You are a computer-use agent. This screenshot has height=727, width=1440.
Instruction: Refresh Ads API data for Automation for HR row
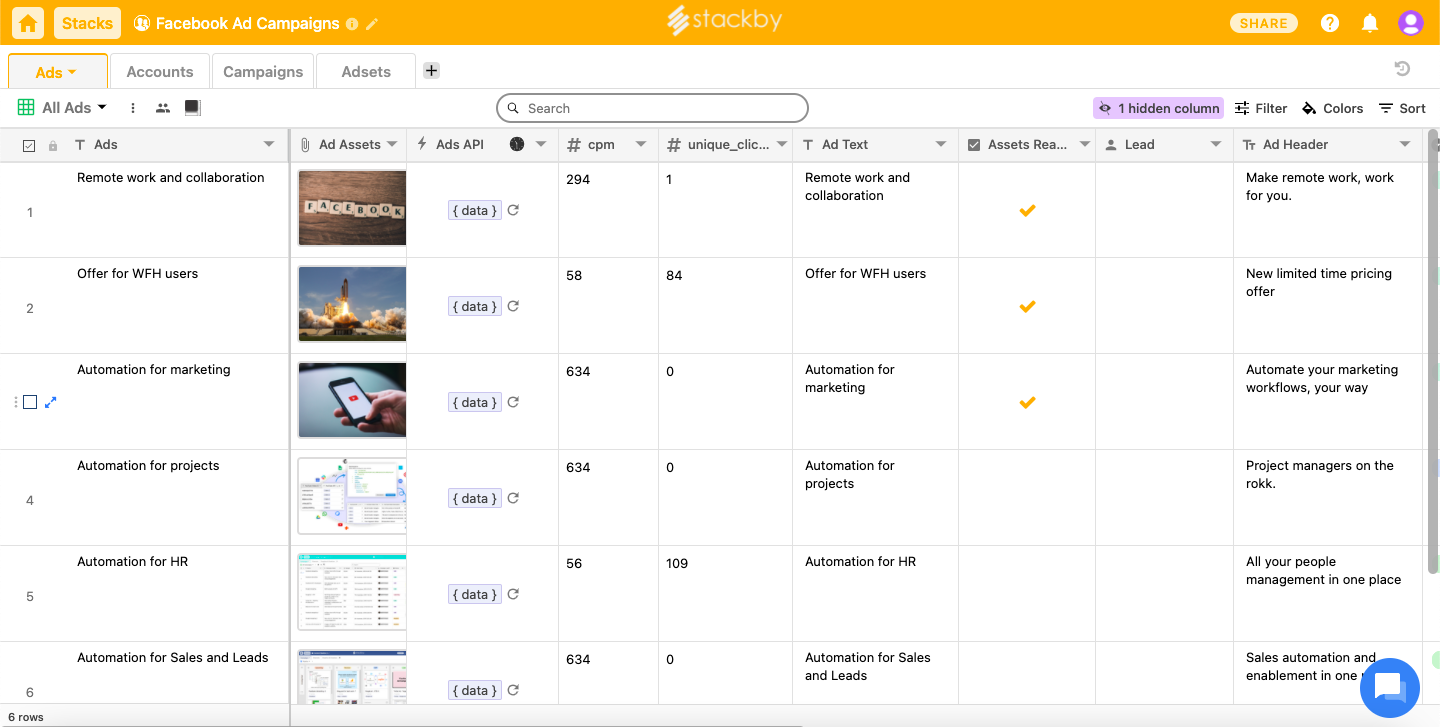[x=513, y=594]
